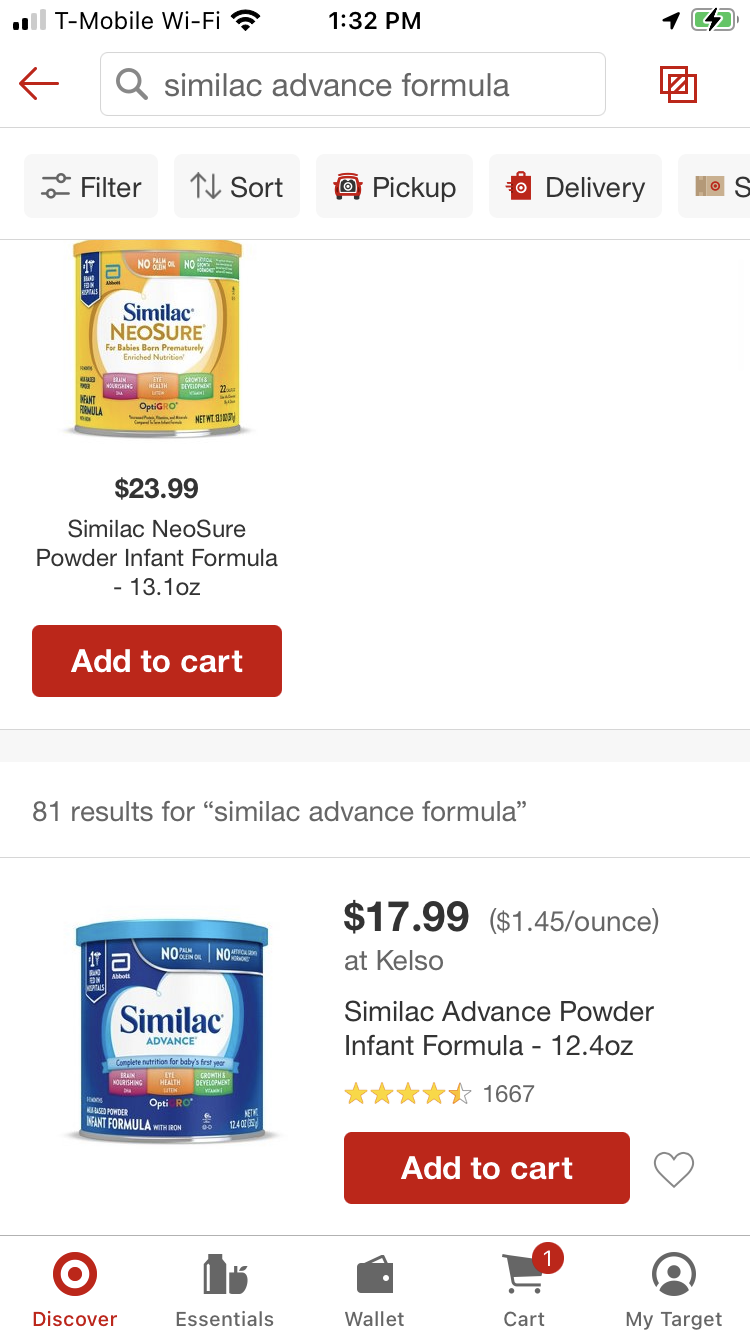Screen dimensions: 750x1334
Task: Go to Essentials tab
Action: tap(225, 1288)
